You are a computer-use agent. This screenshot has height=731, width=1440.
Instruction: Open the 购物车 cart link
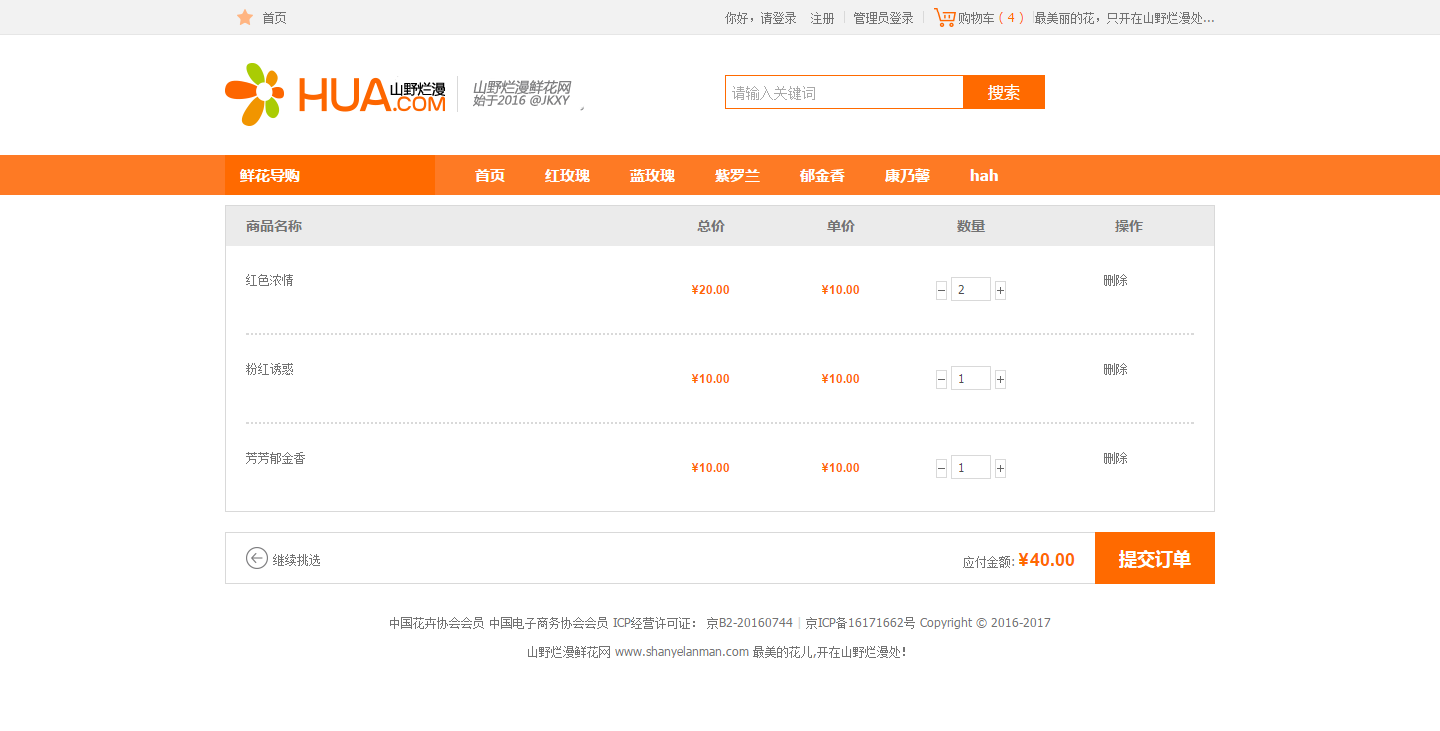click(976, 18)
